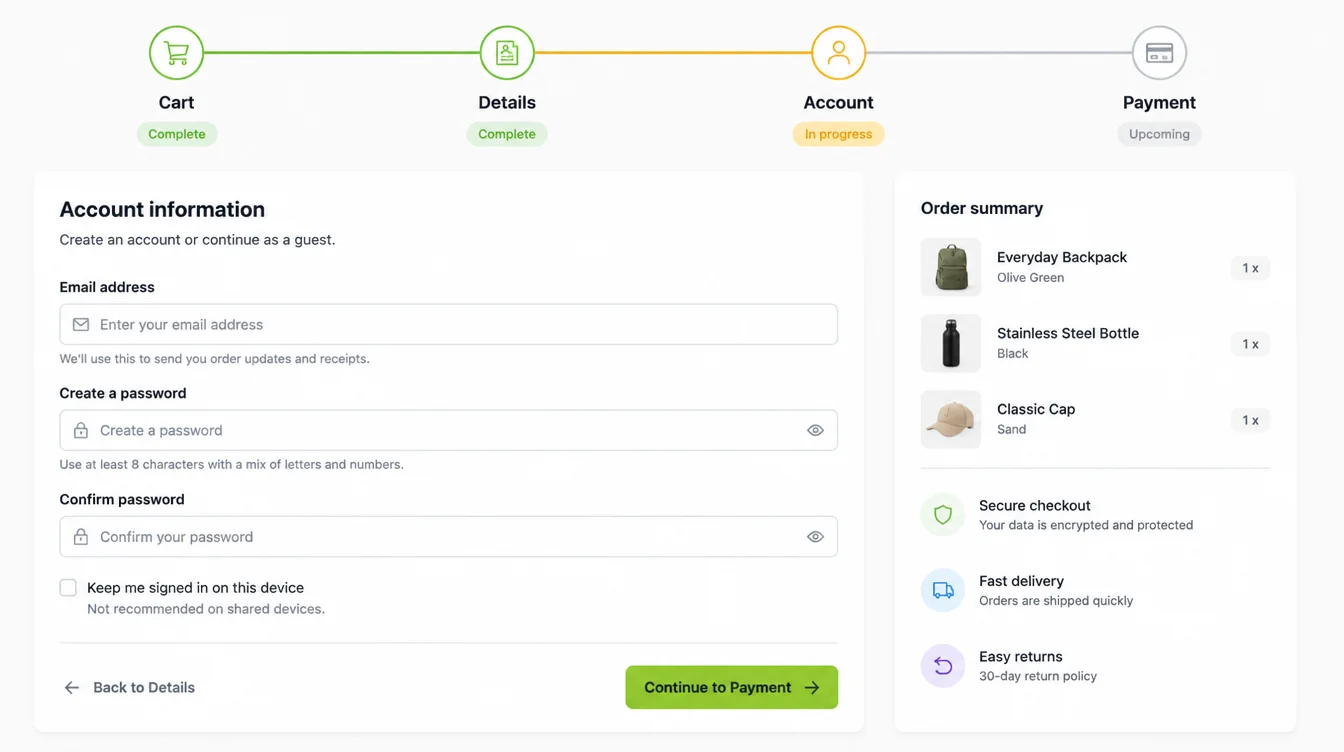
Task: Click the lock icon in Confirm password field
Action: coord(81,537)
